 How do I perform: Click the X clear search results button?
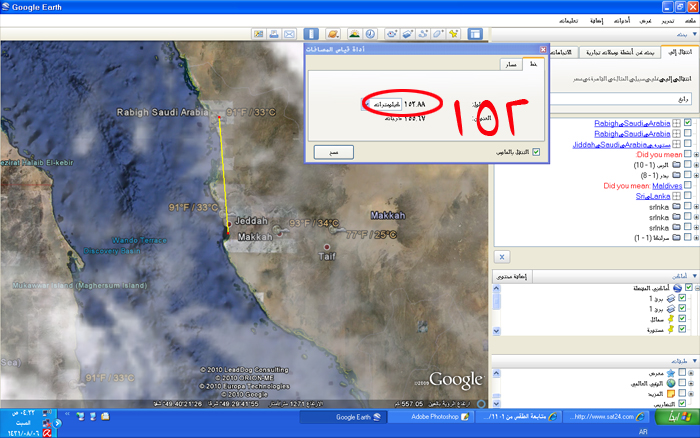(x=502, y=257)
